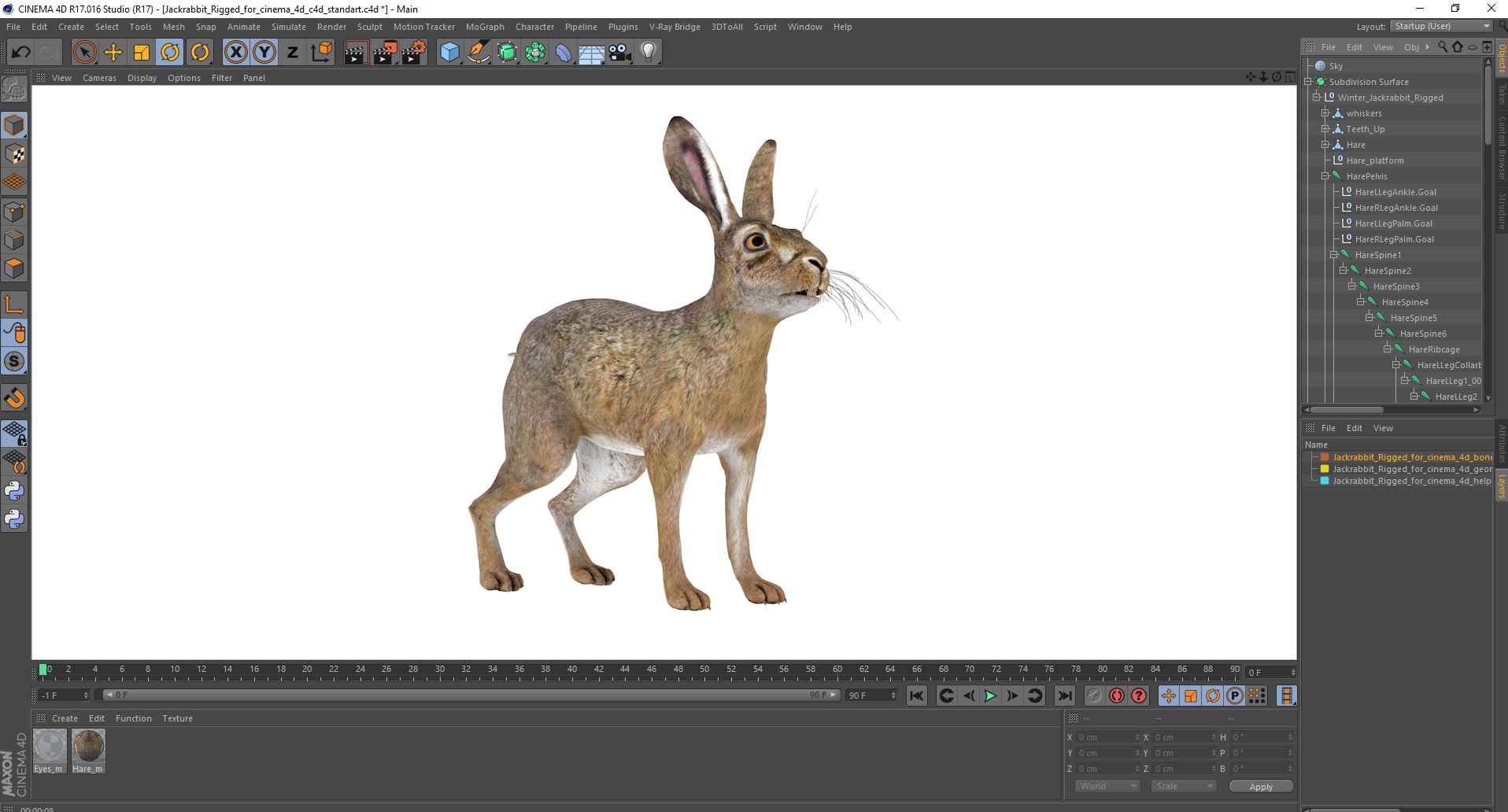
Task: Open the Scale mode dropdown
Action: 1184,786
